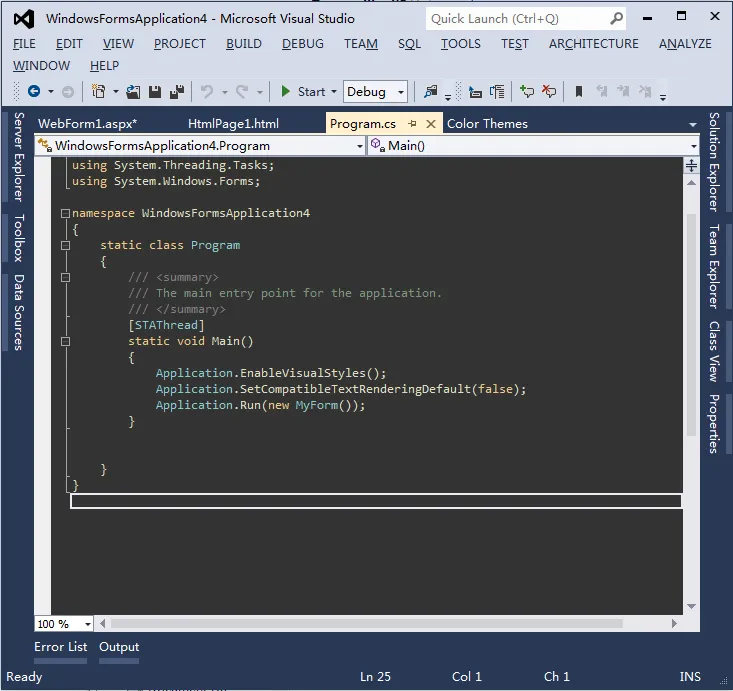Click the Redo icon
The height and width of the screenshot is (691, 733).
[242, 92]
